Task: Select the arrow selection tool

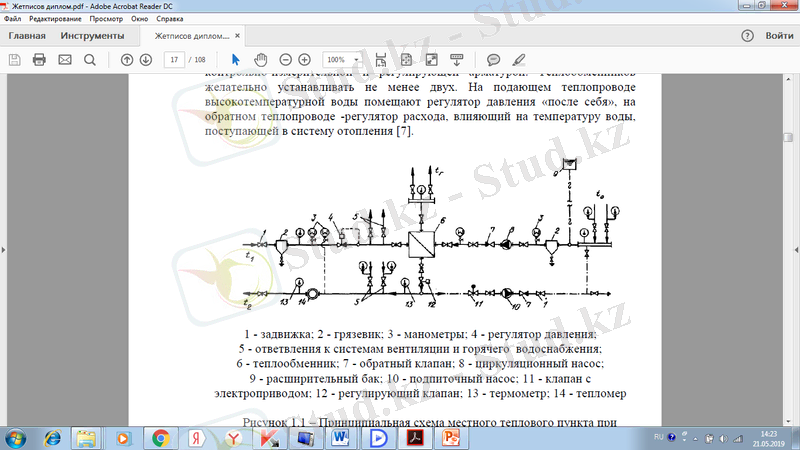Action: pyautogui.click(x=236, y=60)
